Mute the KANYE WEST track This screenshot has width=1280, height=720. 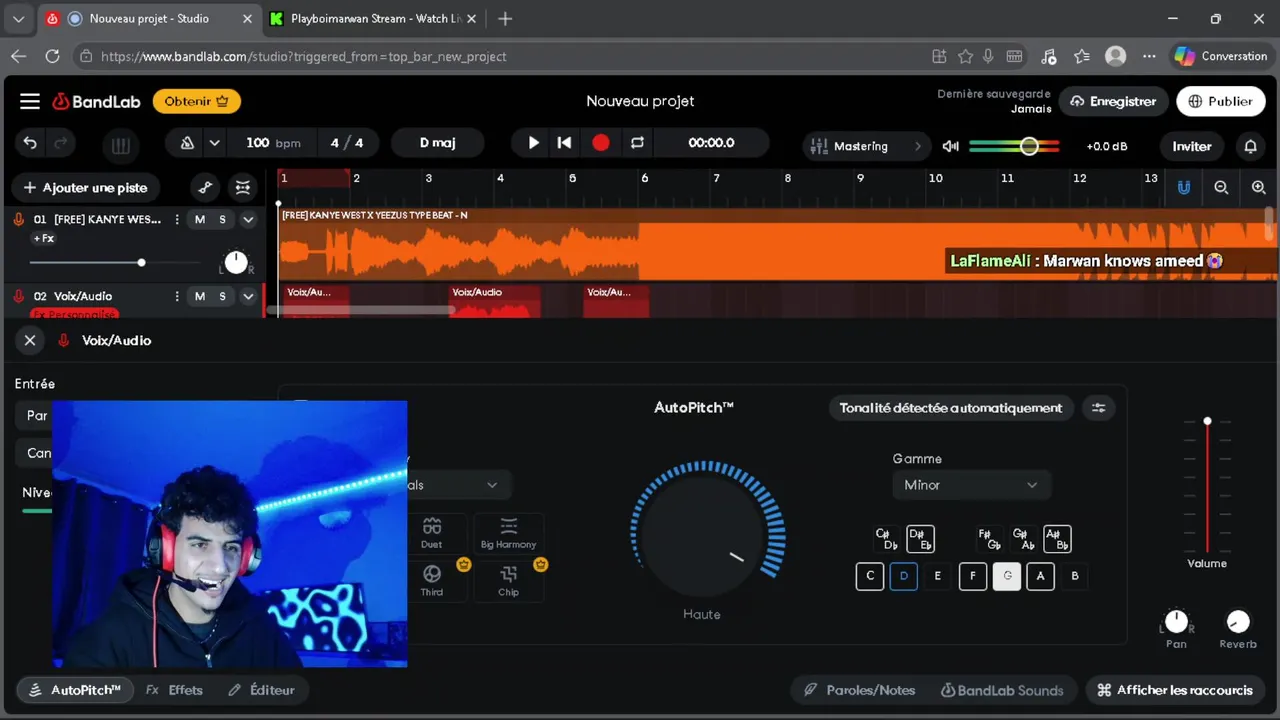coord(200,219)
